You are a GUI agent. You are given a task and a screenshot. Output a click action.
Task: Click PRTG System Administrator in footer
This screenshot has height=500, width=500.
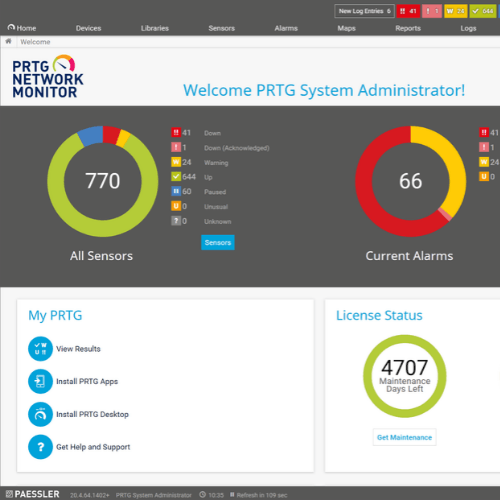(154, 495)
